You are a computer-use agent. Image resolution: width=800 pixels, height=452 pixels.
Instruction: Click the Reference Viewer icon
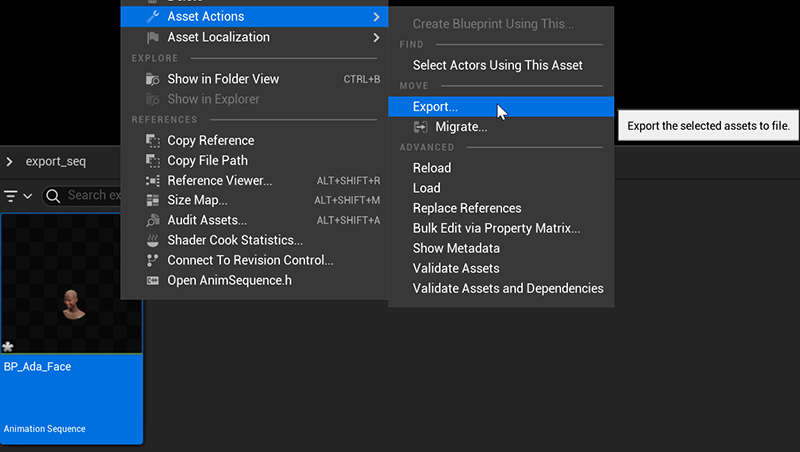pos(153,181)
